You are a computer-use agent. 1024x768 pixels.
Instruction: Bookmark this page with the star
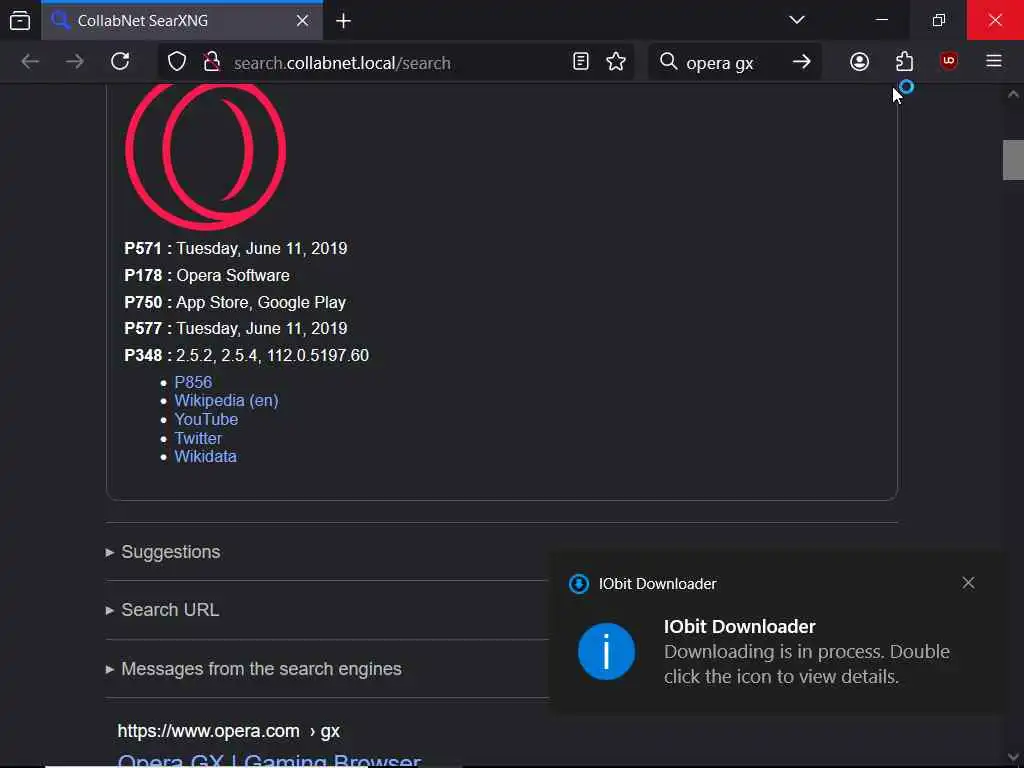click(x=616, y=62)
